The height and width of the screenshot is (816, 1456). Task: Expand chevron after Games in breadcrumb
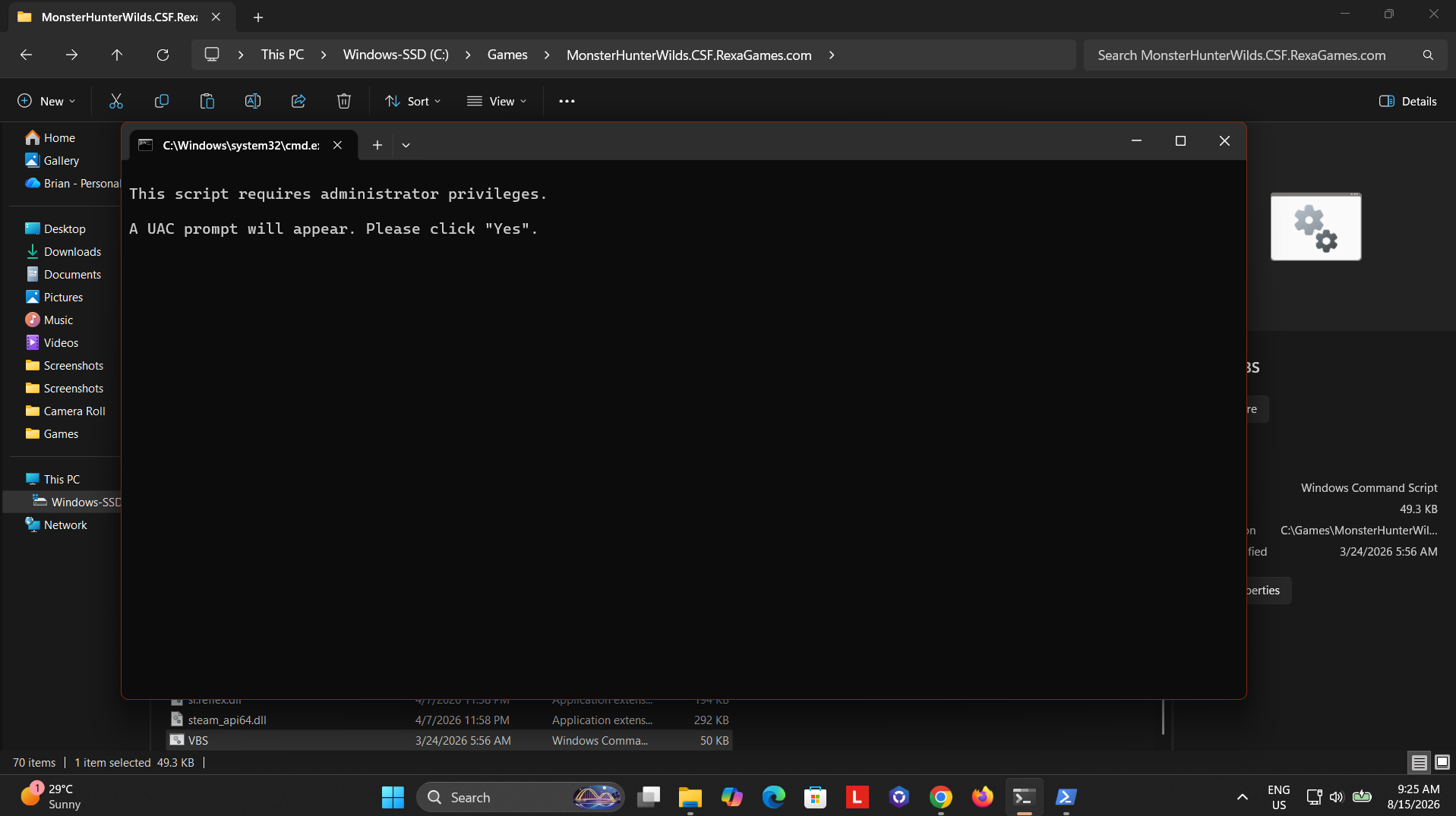(547, 55)
